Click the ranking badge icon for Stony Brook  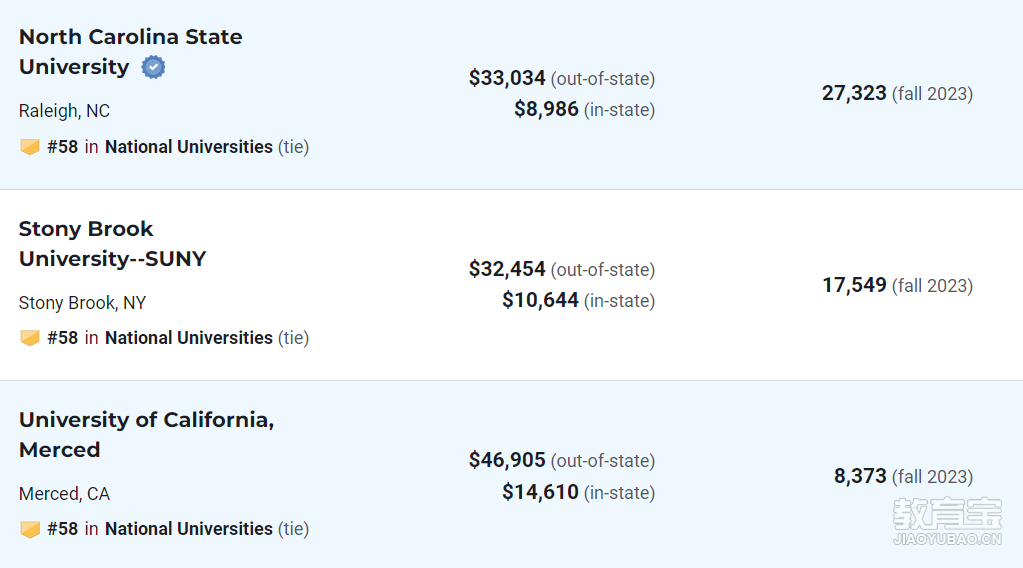[x=29, y=338]
